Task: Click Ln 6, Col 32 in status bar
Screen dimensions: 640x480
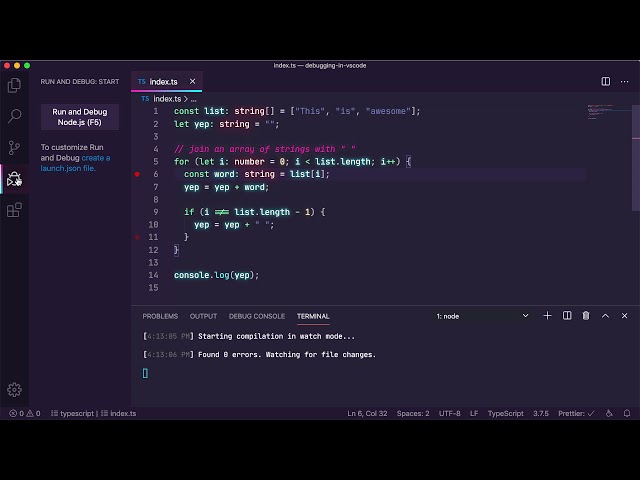Action: point(367,413)
